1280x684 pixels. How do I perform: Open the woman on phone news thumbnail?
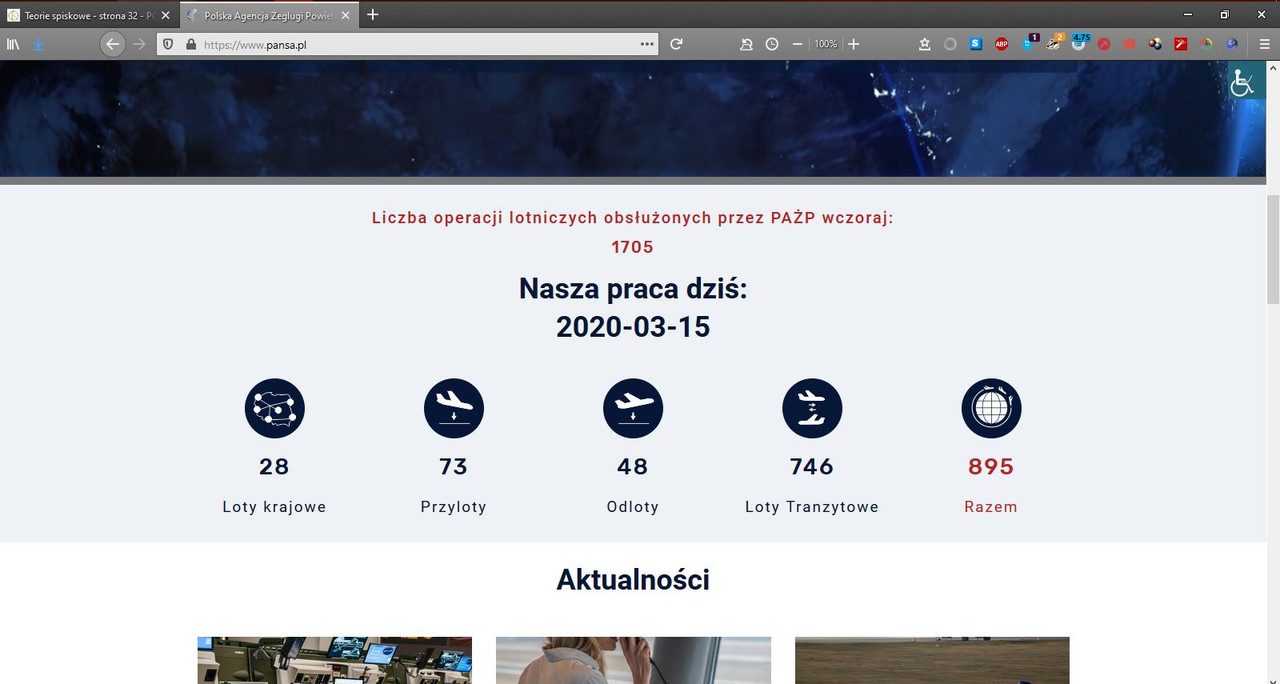tap(633, 660)
